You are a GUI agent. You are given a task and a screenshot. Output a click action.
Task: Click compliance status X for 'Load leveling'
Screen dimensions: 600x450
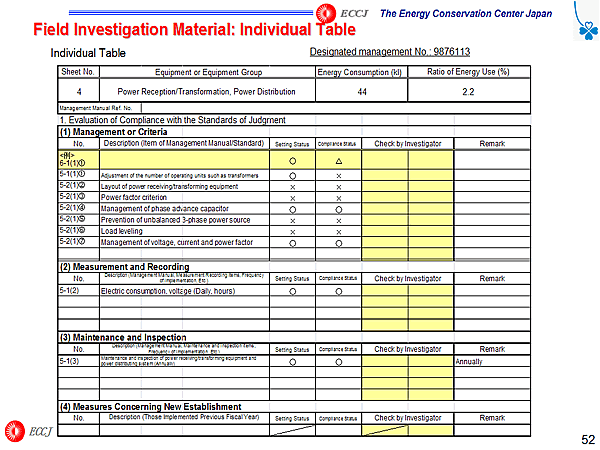coord(339,232)
